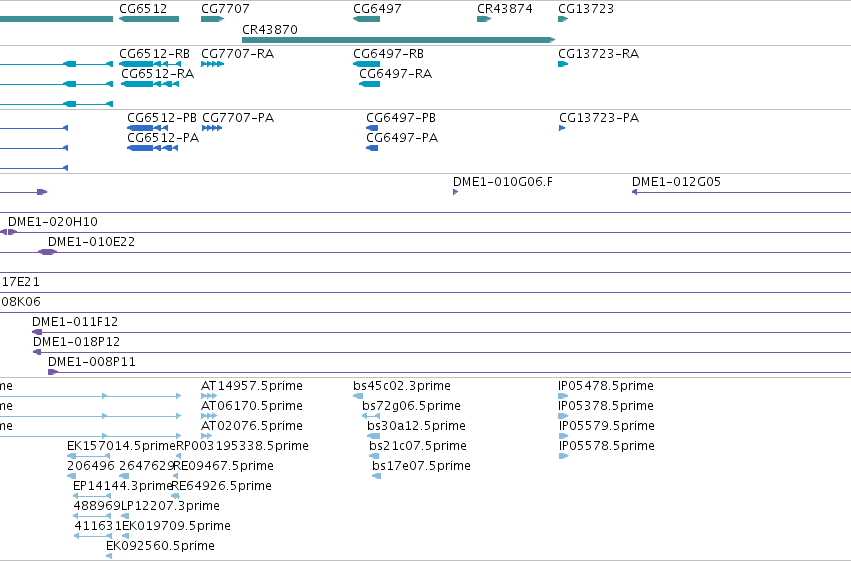Select the bs45c02.3prime EST
The image size is (851, 561).
tap(358, 396)
